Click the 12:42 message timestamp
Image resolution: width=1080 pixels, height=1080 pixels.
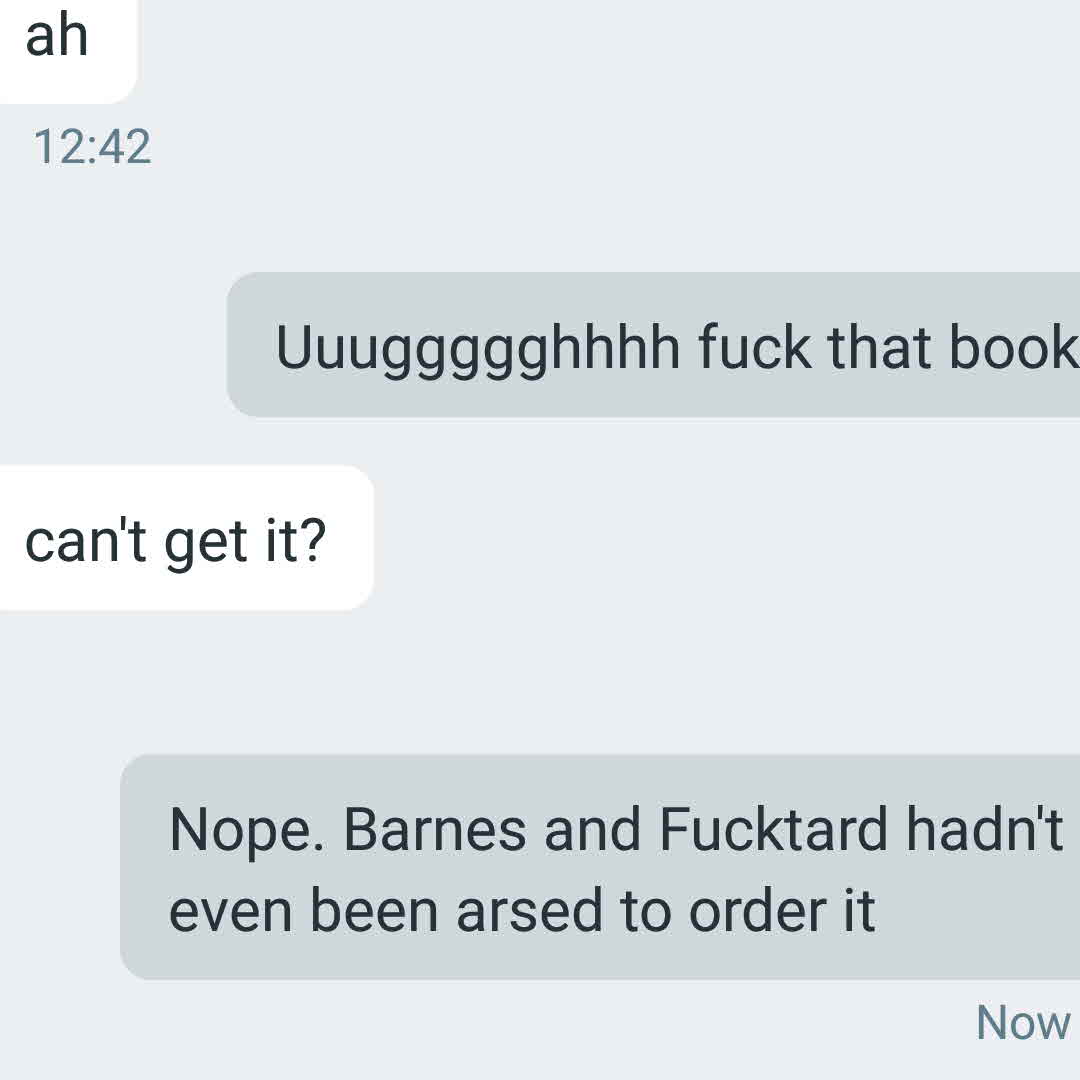[x=92, y=147]
